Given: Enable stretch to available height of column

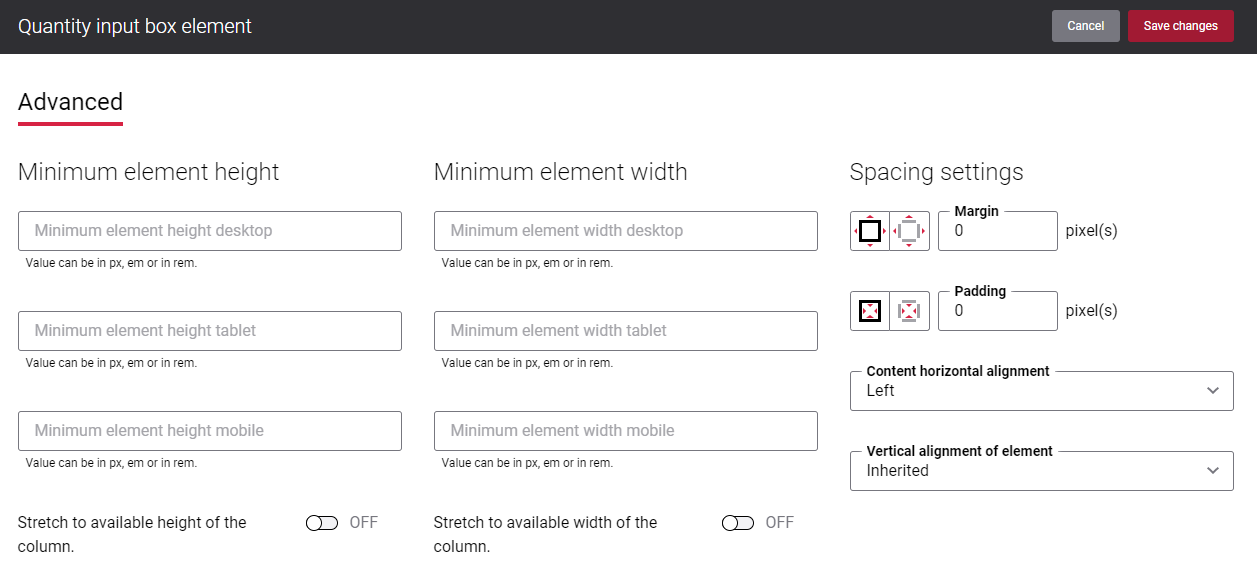Looking at the screenshot, I should click(x=323, y=522).
